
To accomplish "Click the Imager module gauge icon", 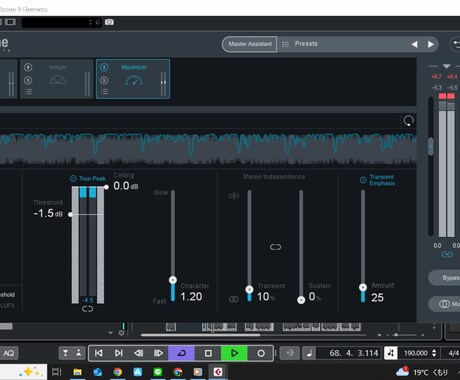I will coord(58,80).
